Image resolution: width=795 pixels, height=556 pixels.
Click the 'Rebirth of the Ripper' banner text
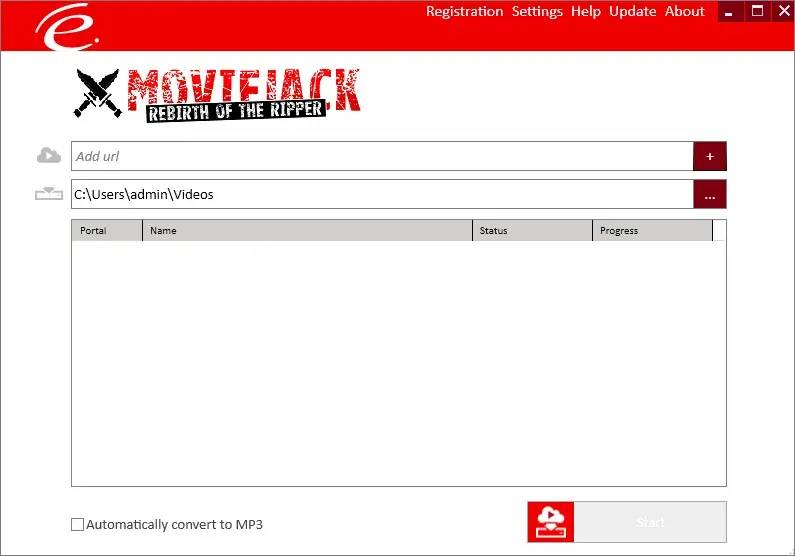point(235,110)
